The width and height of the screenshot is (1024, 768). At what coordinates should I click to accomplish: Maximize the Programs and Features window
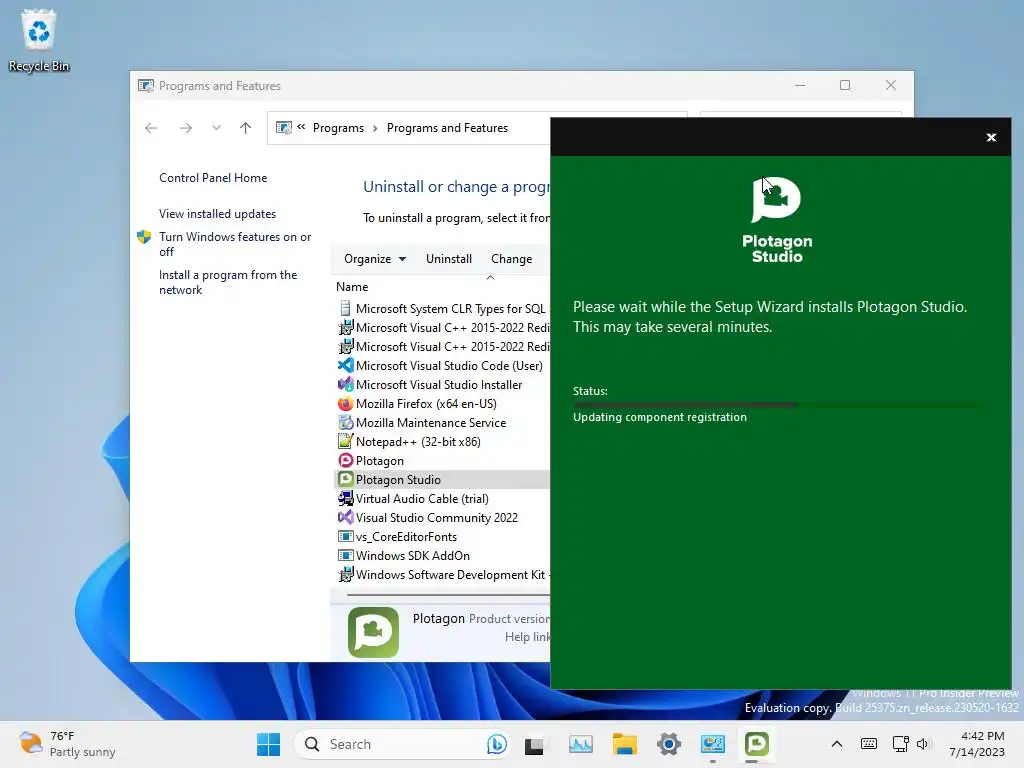[x=845, y=86]
